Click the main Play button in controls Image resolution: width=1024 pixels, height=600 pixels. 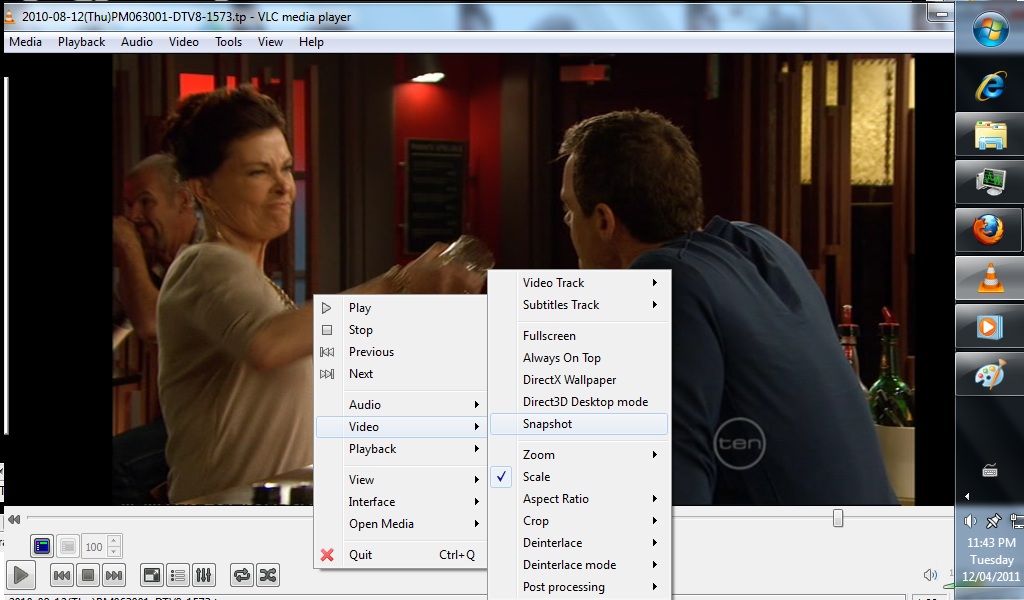[x=21, y=574]
